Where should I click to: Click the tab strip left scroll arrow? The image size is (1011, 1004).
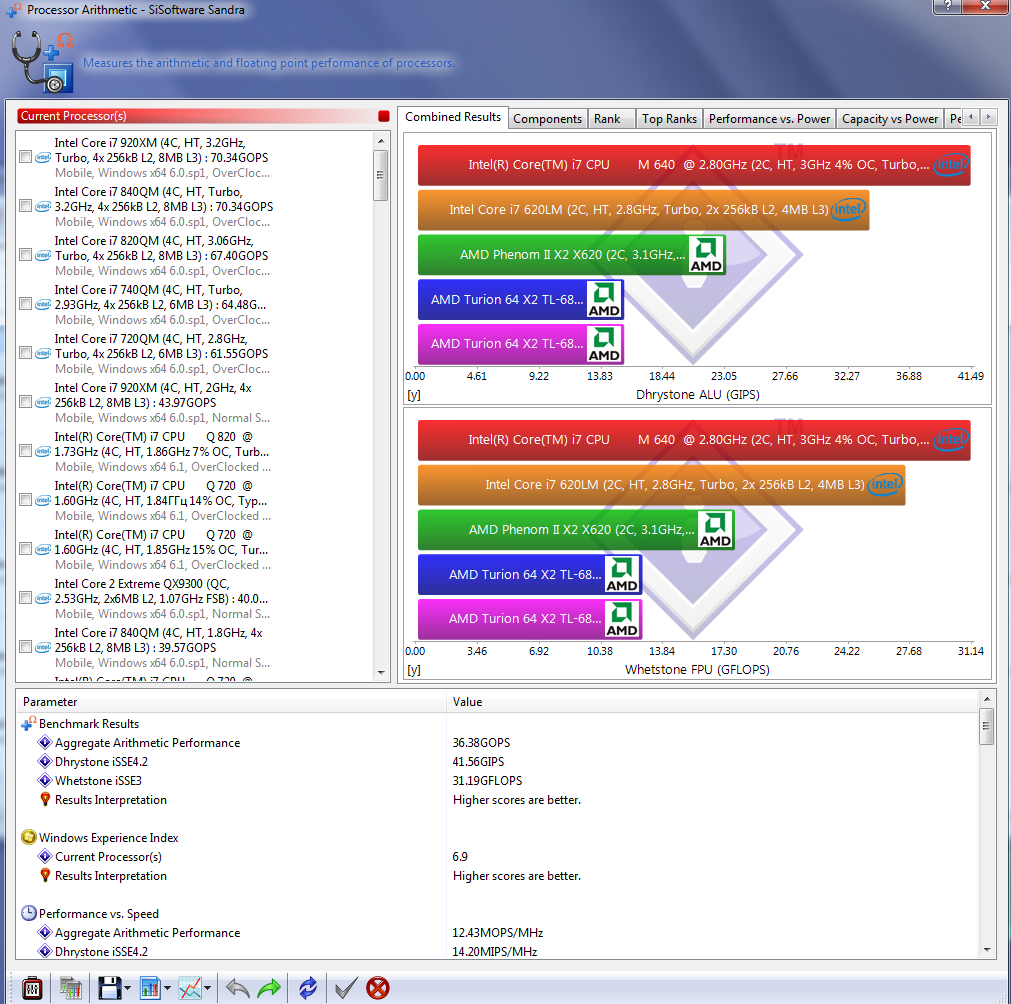tap(971, 117)
